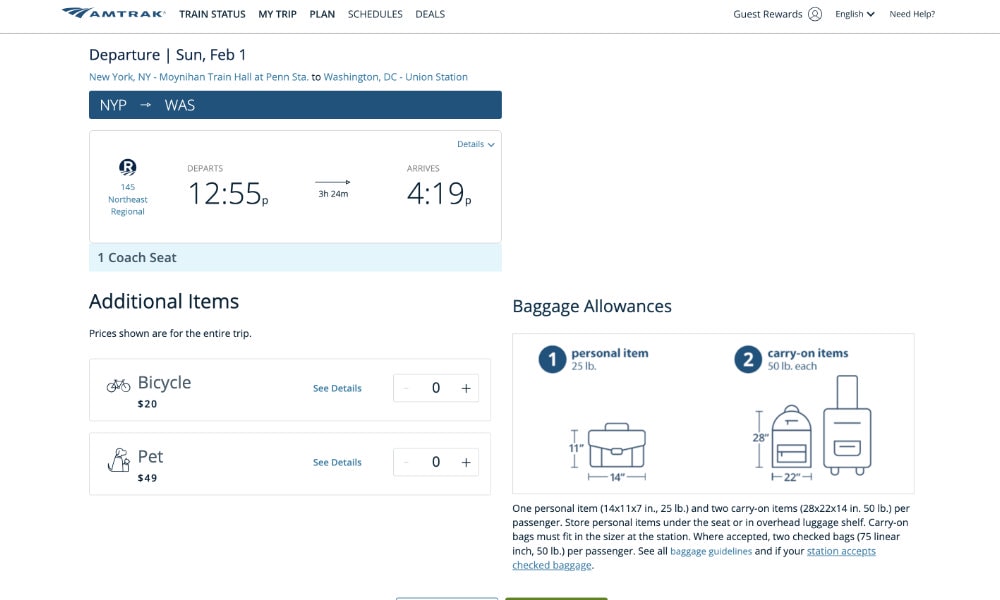This screenshot has width=1000, height=600.
Task: Decrease Pet quantity with minus button
Action: click(x=406, y=462)
